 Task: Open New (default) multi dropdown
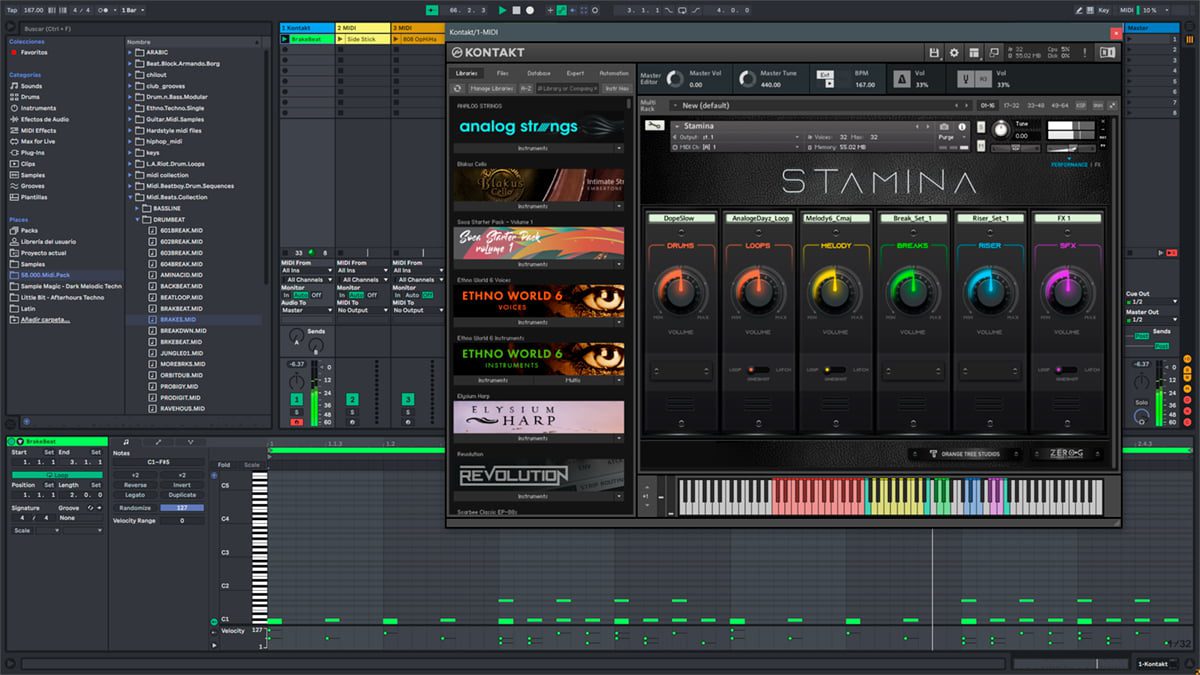(821, 105)
